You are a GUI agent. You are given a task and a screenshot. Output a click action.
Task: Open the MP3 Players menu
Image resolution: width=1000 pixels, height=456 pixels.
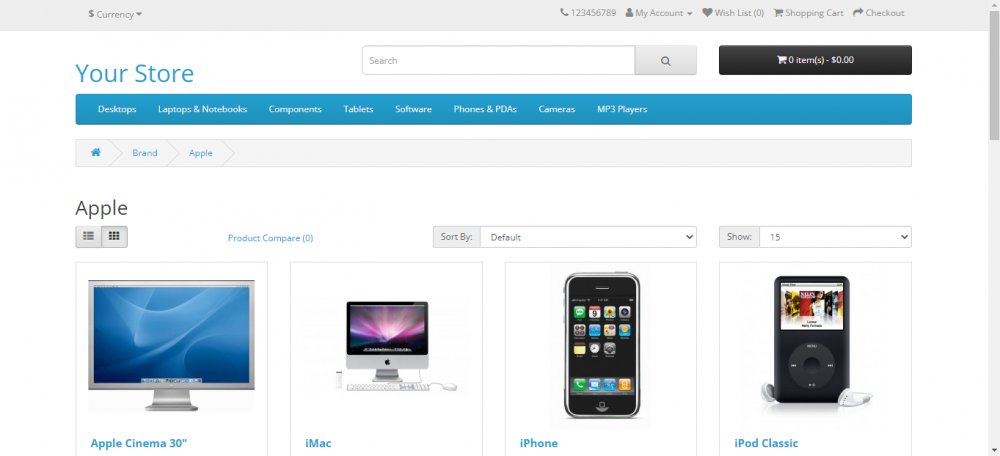[x=622, y=109]
